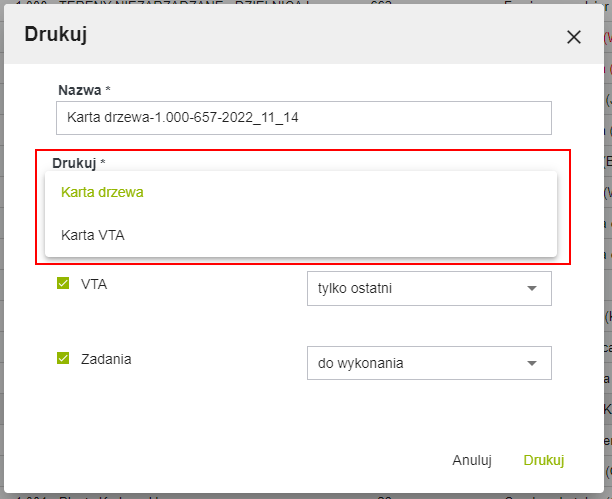Focus the Nazwa text field
The image size is (612, 499).
coord(304,118)
